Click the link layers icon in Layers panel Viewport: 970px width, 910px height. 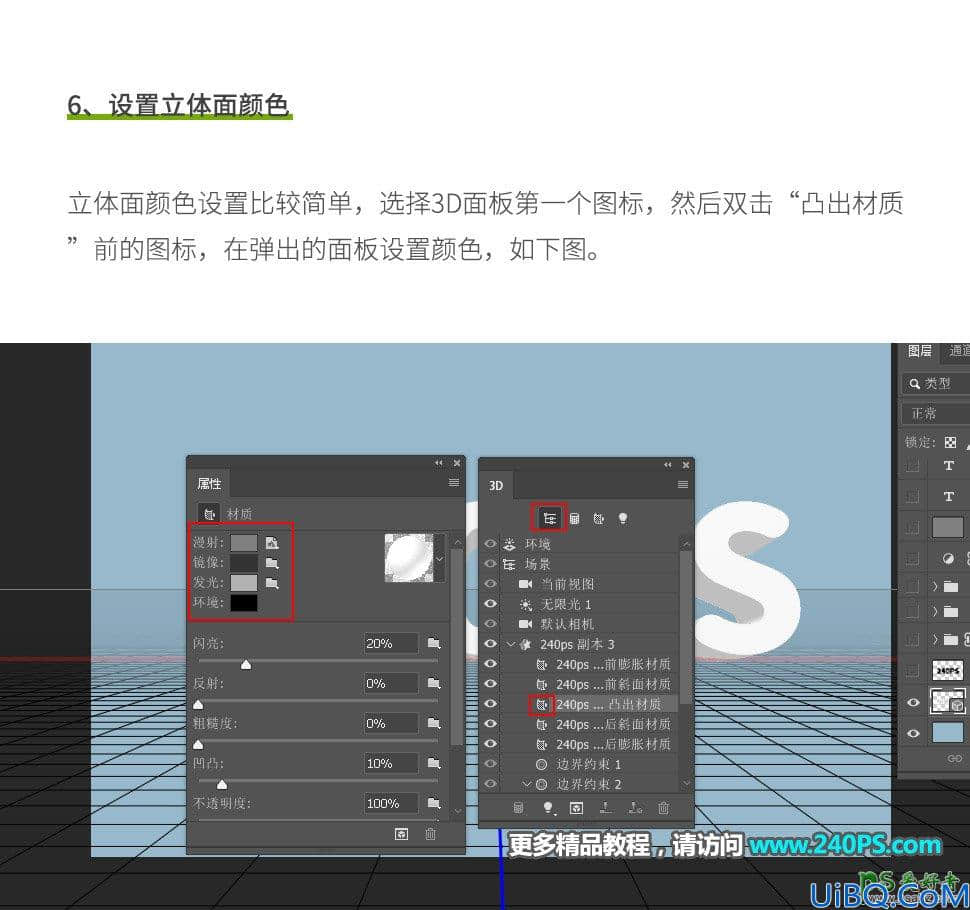(955, 758)
